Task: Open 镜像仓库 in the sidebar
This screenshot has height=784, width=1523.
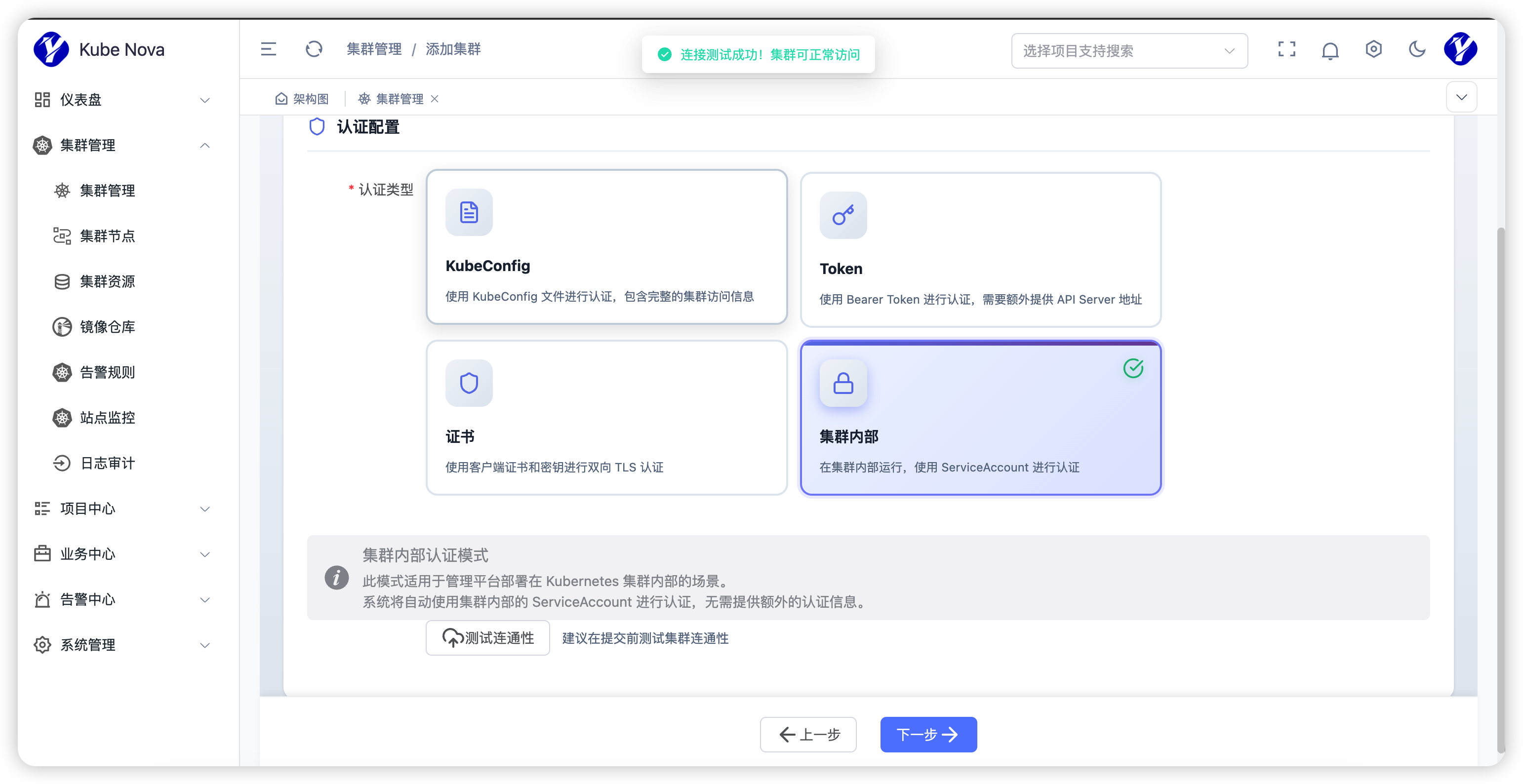Action: tap(107, 327)
